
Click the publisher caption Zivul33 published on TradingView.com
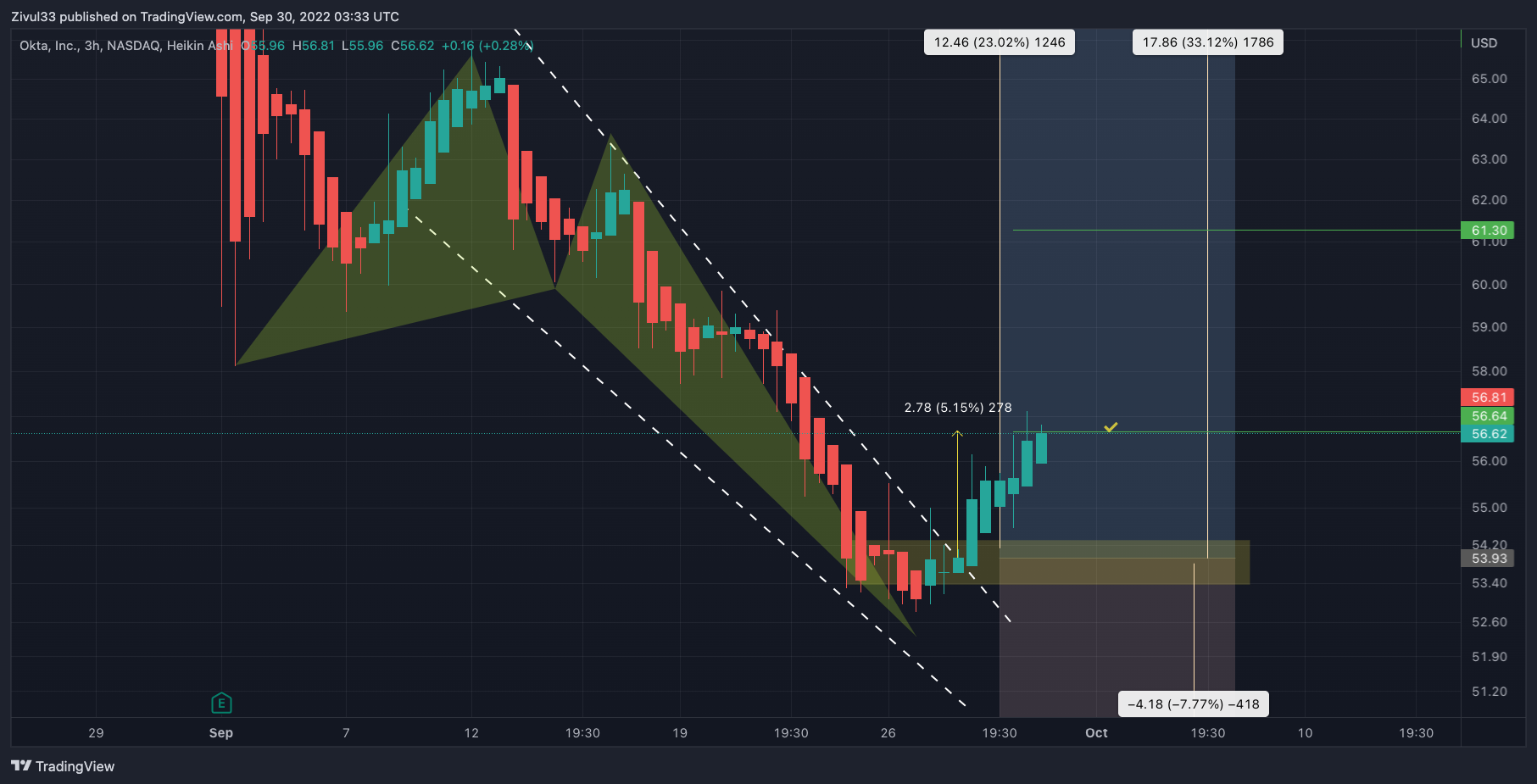click(x=205, y=17)
